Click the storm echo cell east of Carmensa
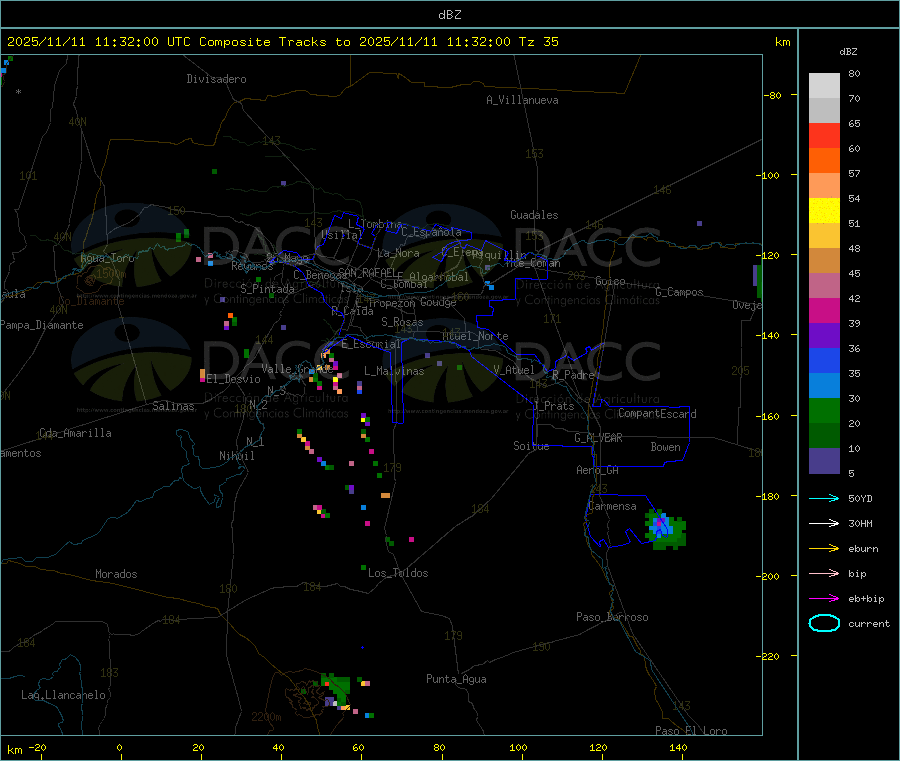Image resolution: width=900 pixels, height=761 pixels. (665, 529)
